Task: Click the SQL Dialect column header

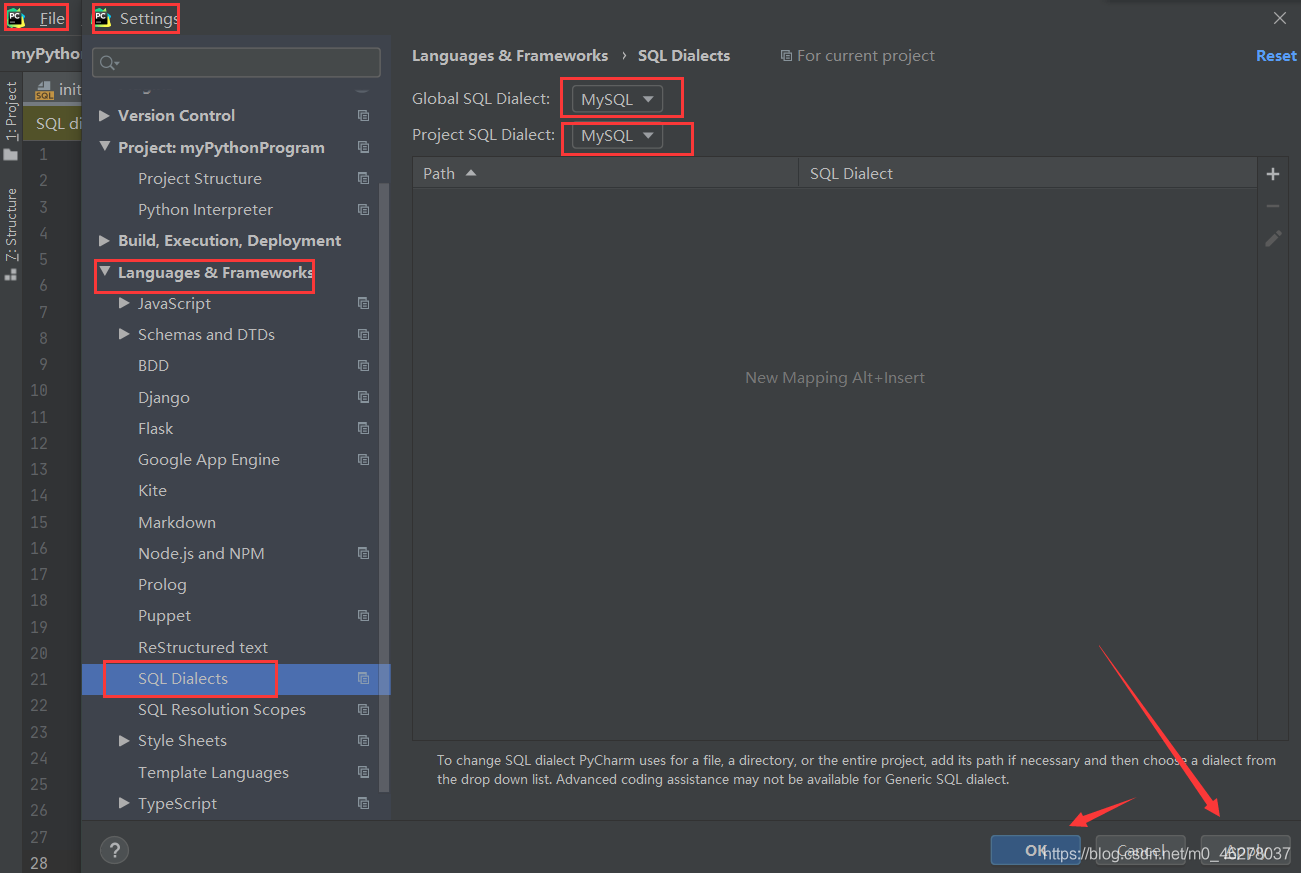Action: (1027, 173)
